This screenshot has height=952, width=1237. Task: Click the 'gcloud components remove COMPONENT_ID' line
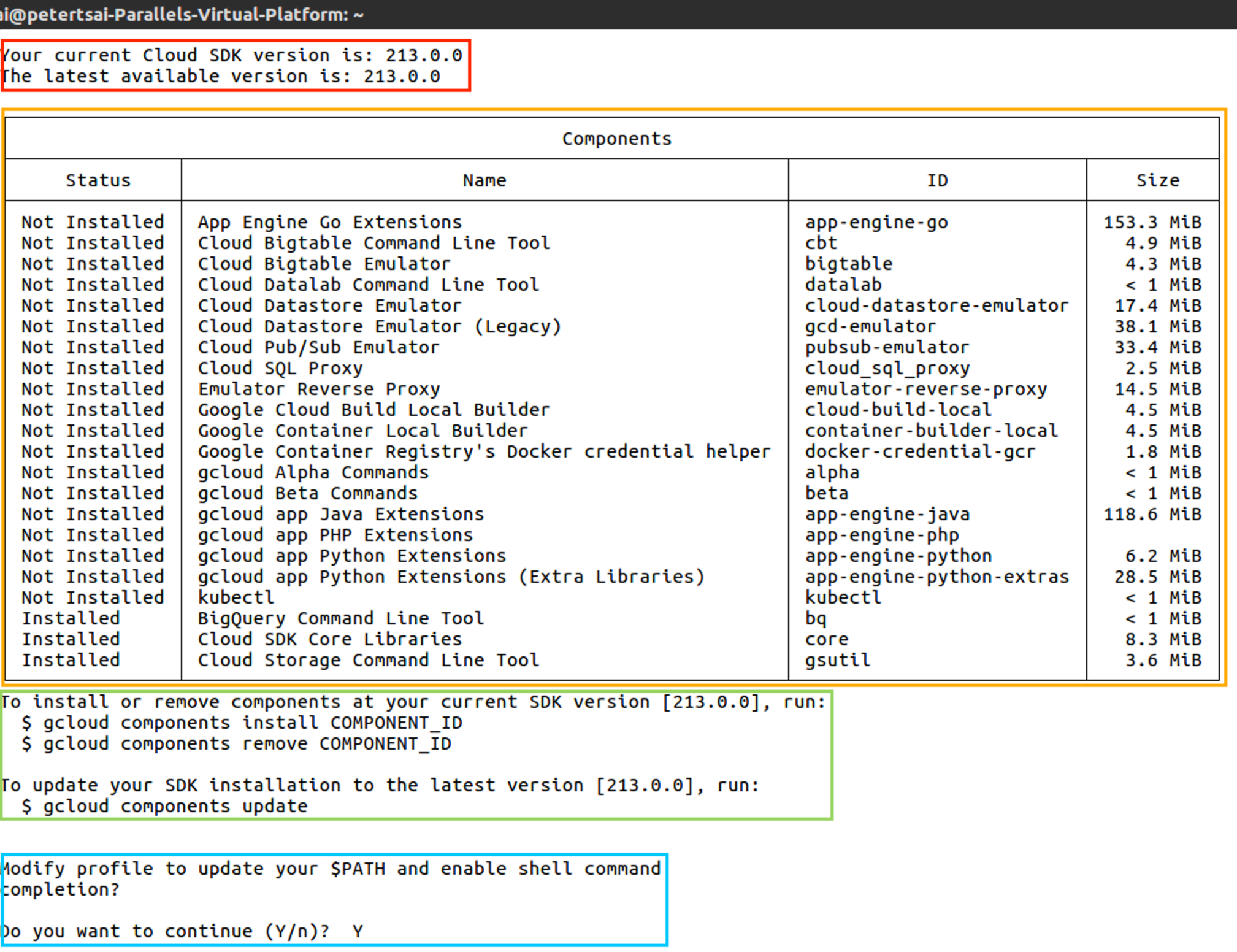click(236, 743)
